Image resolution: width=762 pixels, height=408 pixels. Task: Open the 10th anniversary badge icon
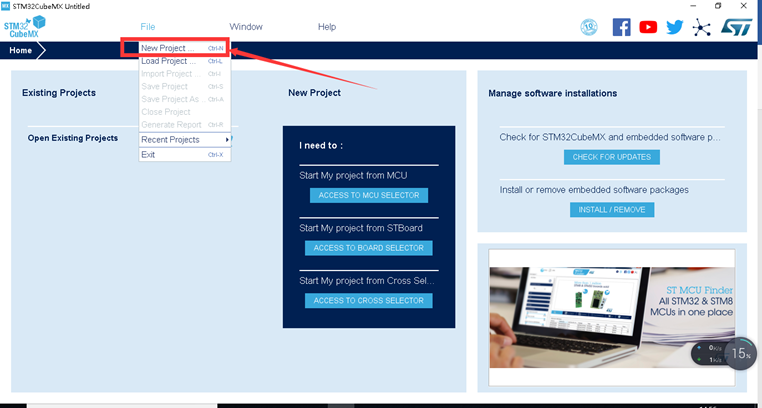tap(589, 27)
